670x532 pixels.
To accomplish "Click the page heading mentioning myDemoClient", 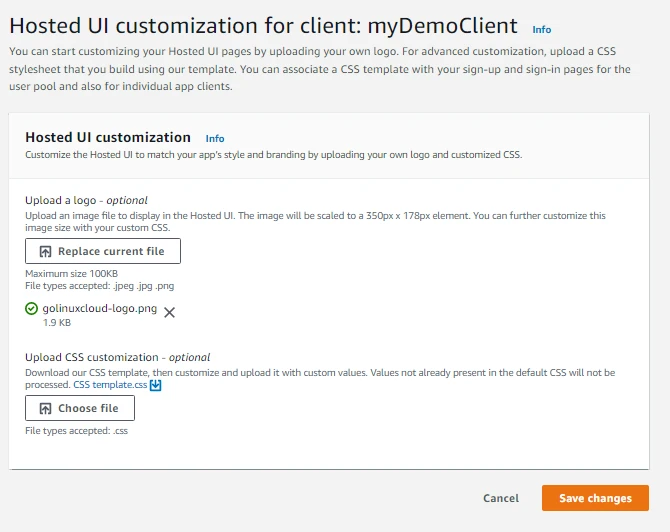I will 263,27.
